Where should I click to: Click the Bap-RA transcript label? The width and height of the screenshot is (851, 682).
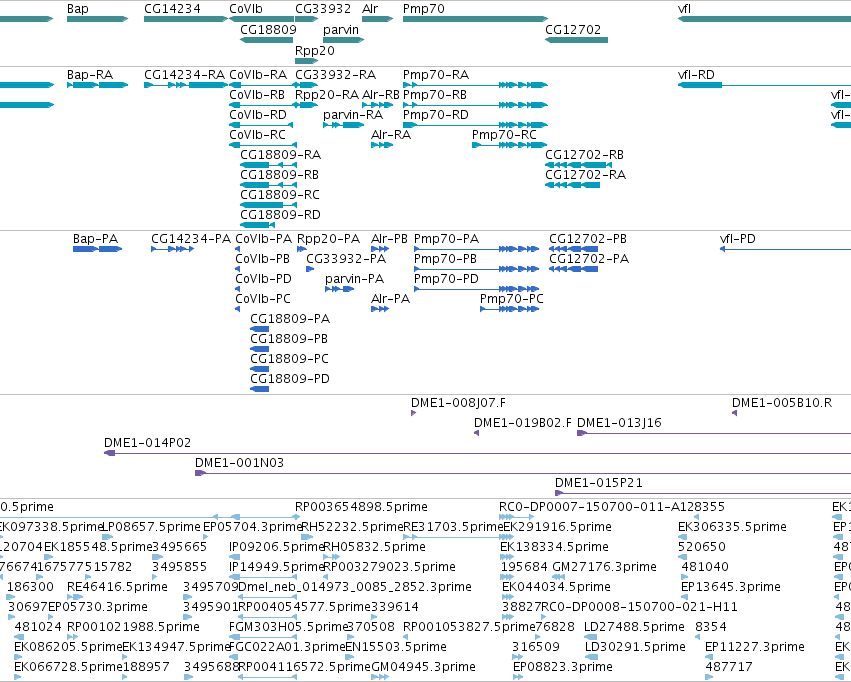pyautogui.click(x=90, y=74)
